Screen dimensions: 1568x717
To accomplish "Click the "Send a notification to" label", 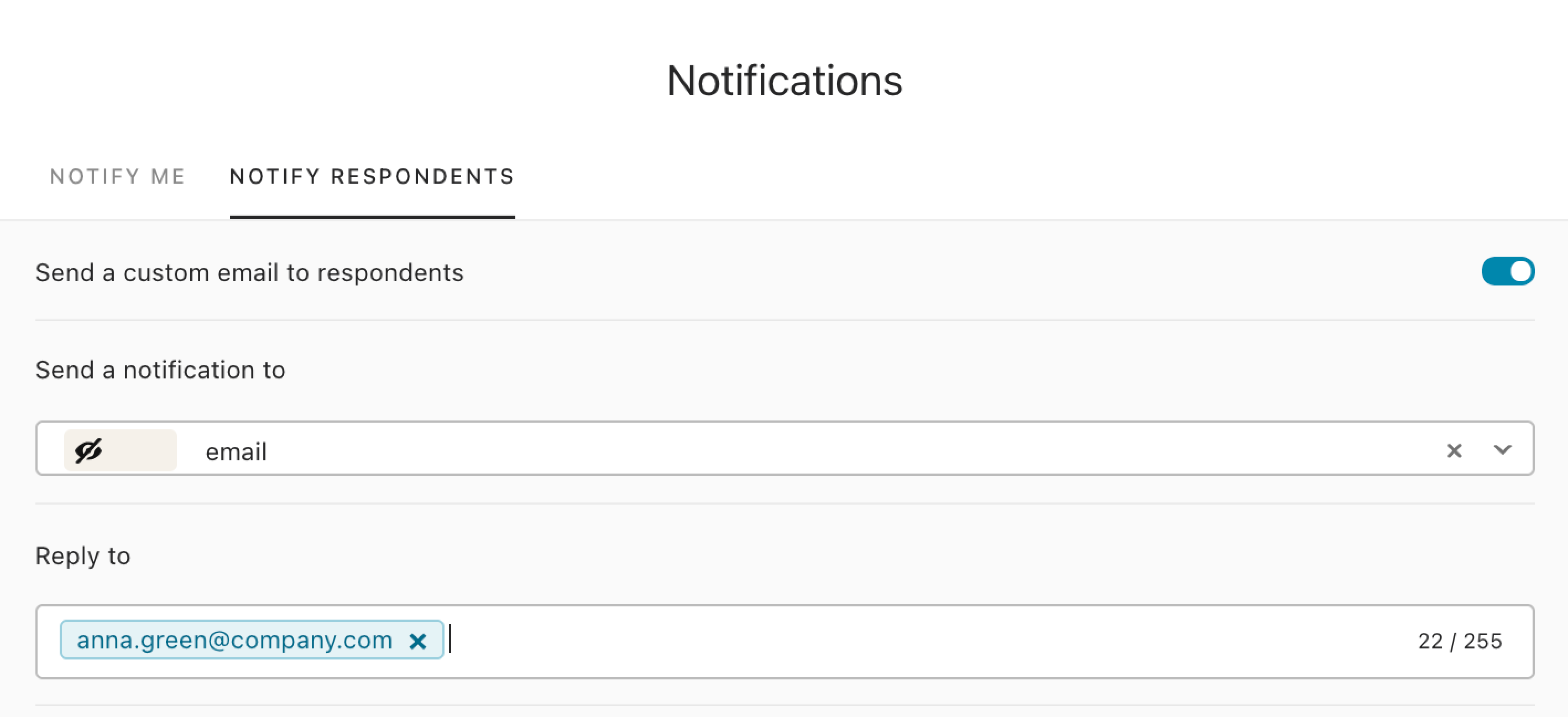I will point(160,370).
